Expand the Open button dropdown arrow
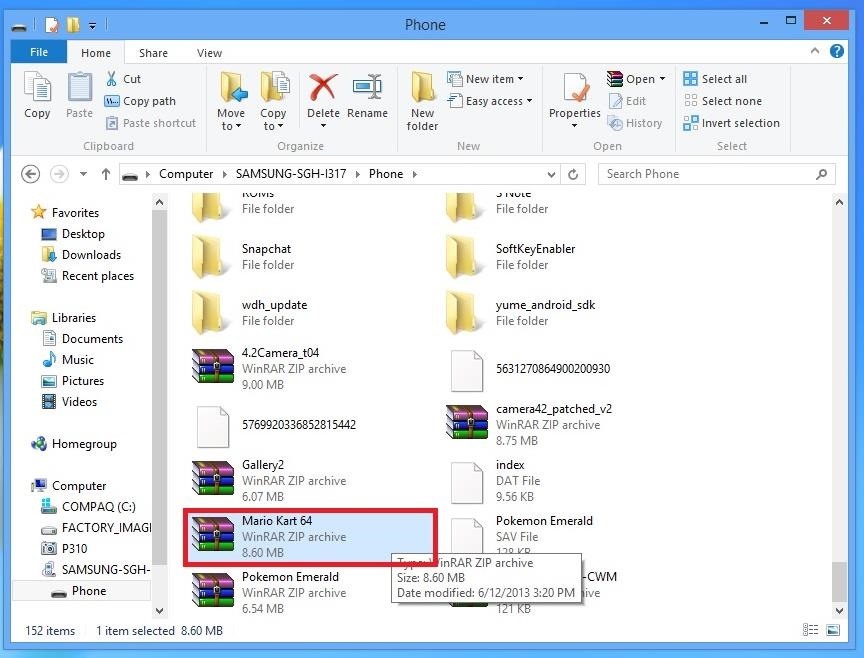The image size is (864, 658). tap(662, 79)
